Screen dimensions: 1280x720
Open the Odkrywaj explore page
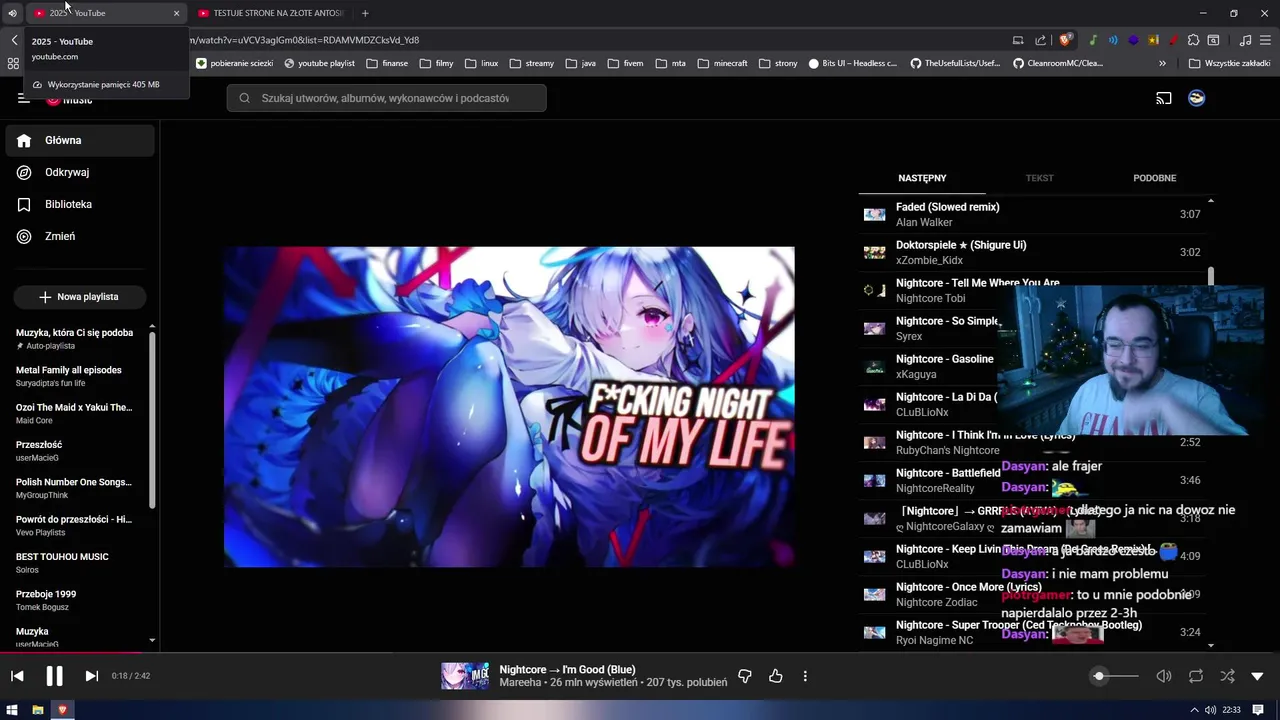[x=80, y=173]
